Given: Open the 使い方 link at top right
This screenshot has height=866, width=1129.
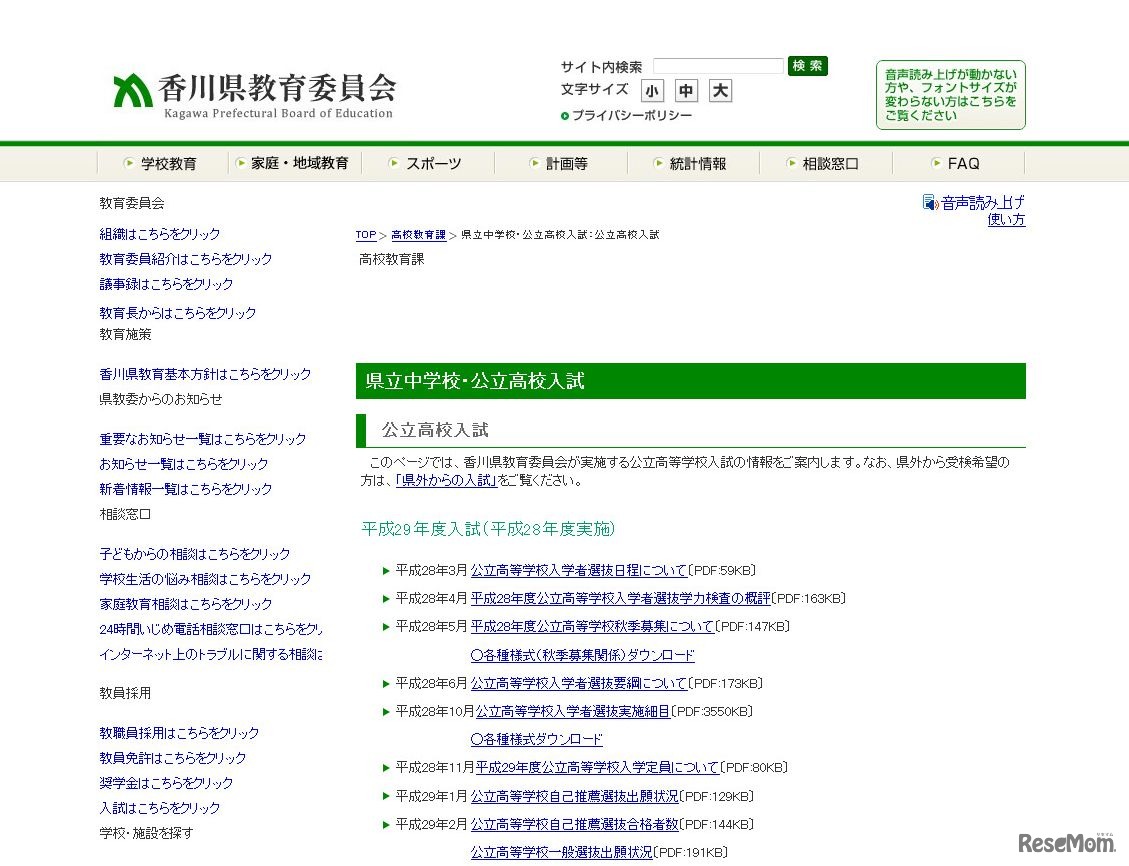Looking at the screenshot, I should [x=1006, y=220].
